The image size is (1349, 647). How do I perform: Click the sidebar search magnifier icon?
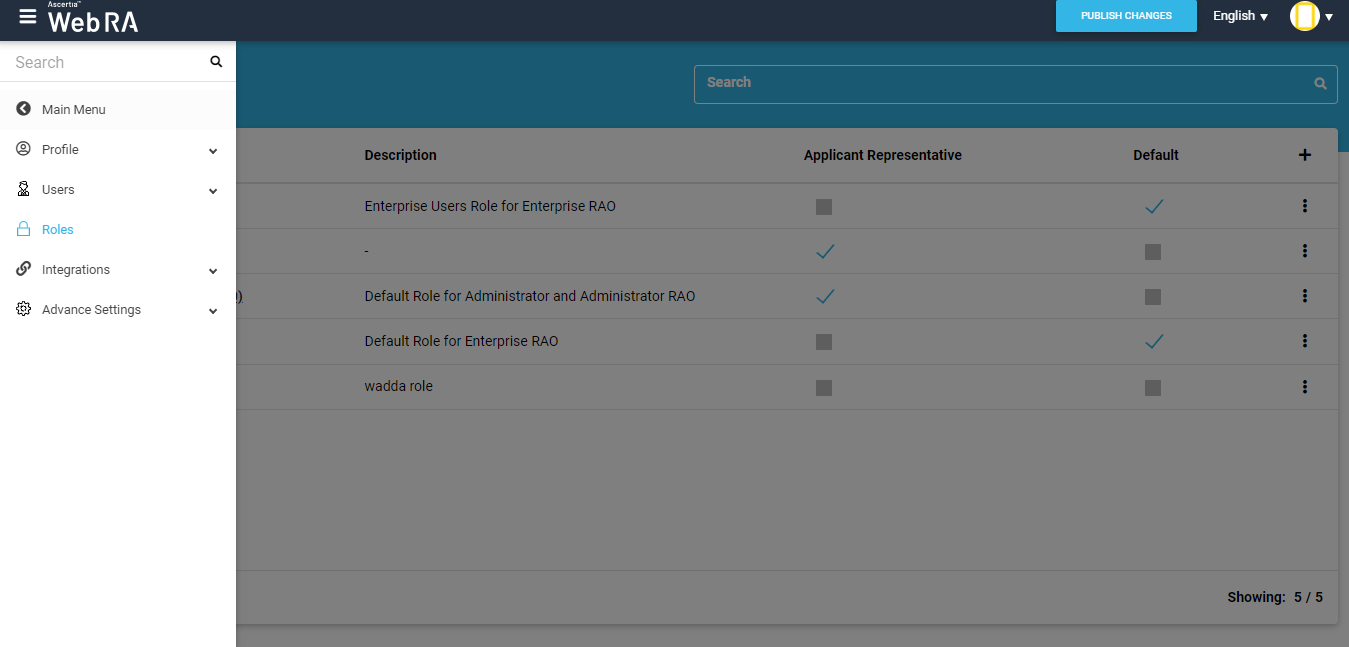pyautogui.click(x=216, y=62)
